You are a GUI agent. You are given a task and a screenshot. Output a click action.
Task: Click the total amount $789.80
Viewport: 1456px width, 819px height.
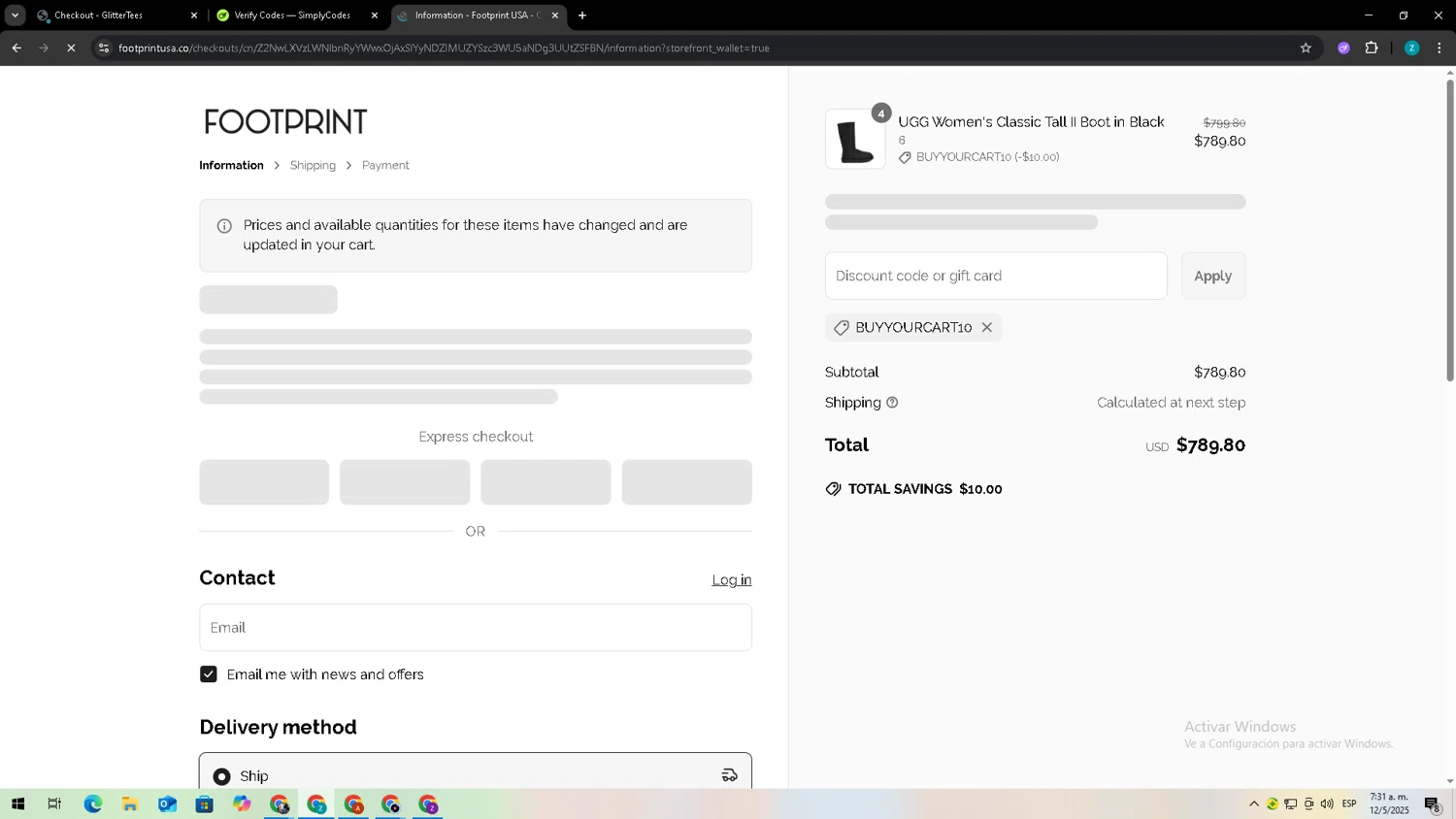pos(1210,445)
